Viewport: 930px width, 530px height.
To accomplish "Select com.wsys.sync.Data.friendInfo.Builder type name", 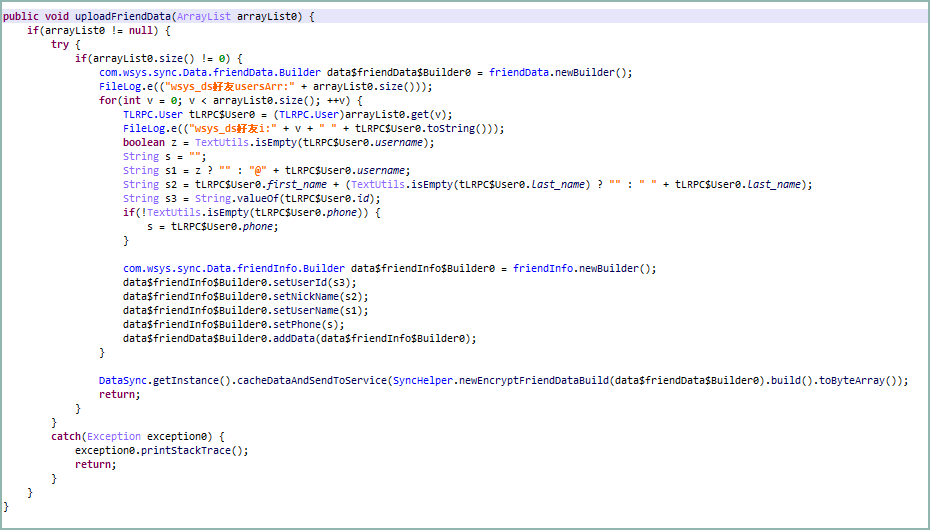I will coord(234,269).
